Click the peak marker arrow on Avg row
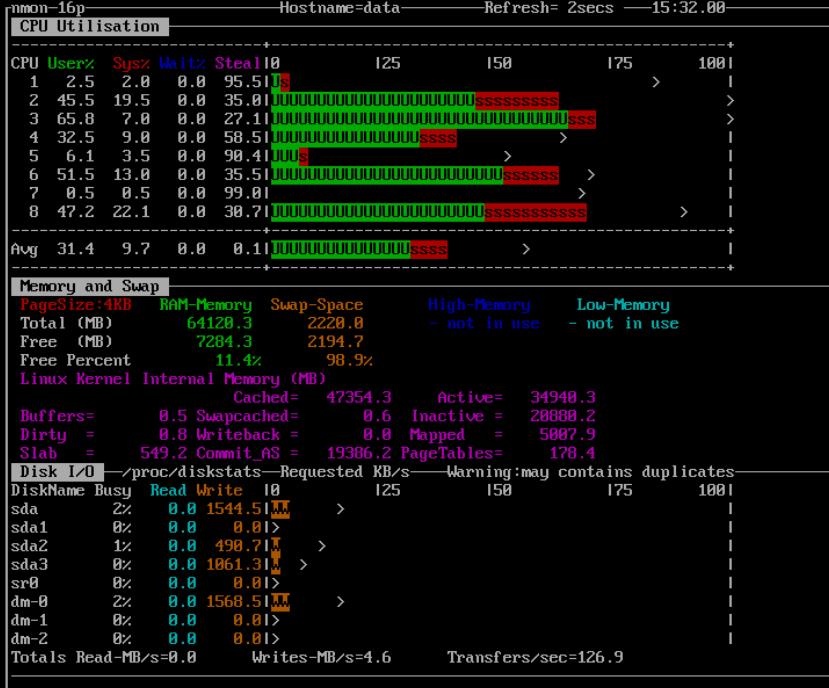The width and height of the screenshot is (829, 688). coord(526,249)
